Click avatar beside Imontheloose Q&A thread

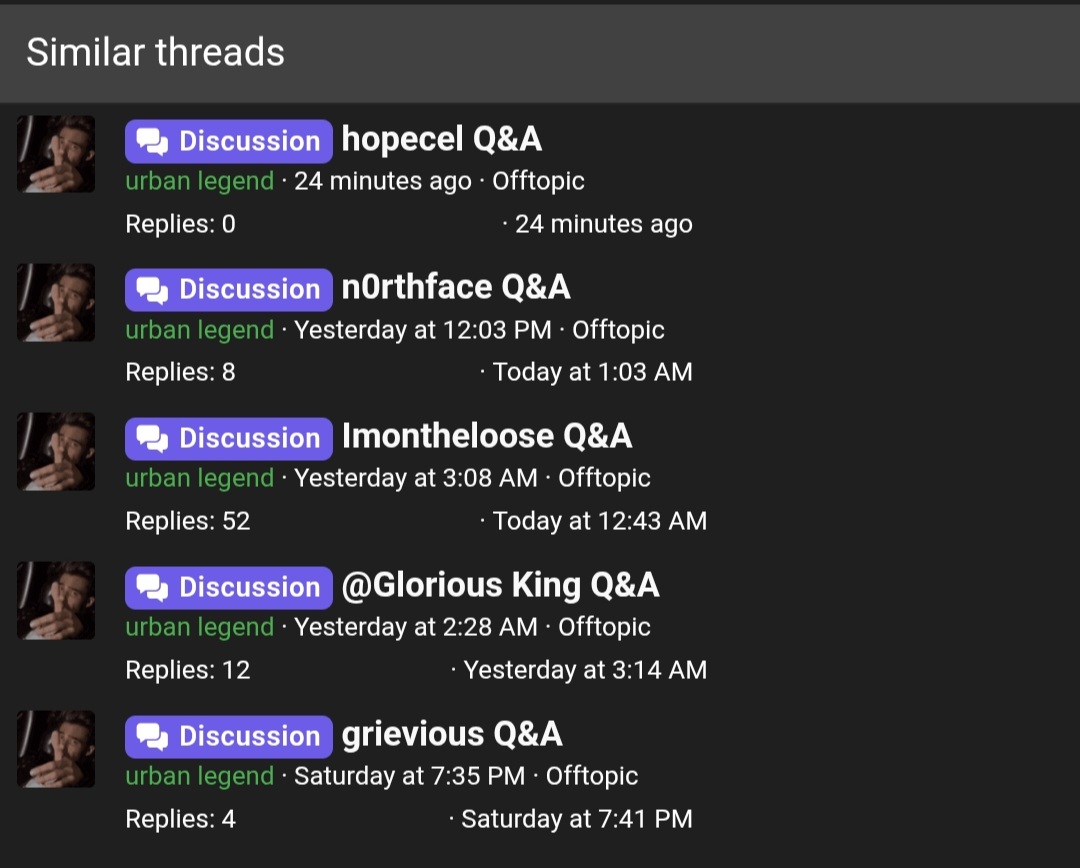pyautogui.click(x=56, y=451)
